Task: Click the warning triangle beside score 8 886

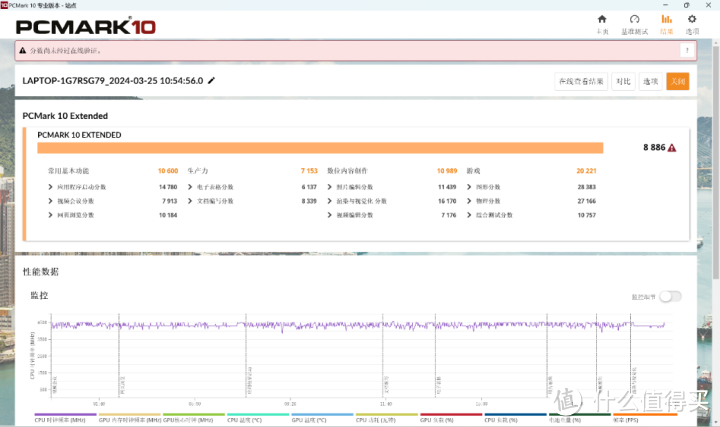Action: 671,147
